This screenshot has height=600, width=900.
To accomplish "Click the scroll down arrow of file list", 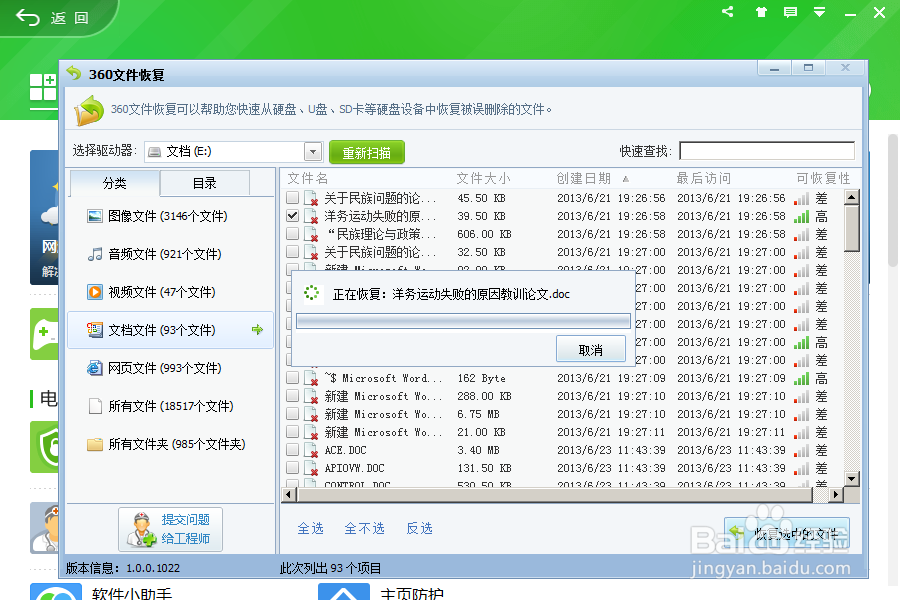I will pyautogui.click(x=852, y=478).
